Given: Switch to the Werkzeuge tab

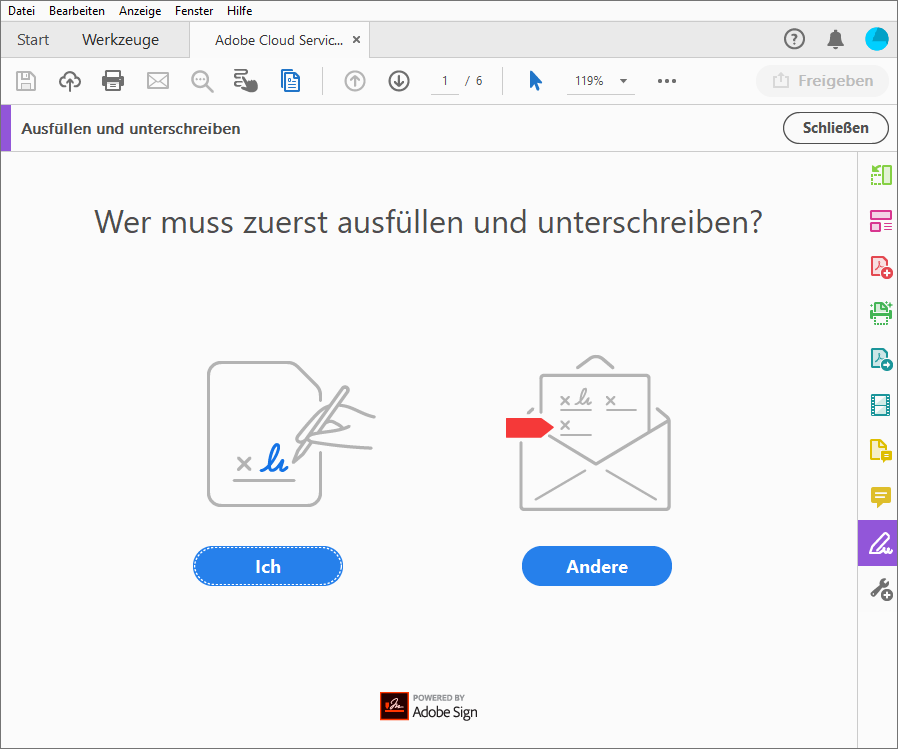Looking at the screenshot, I should (x=120, y=40).
